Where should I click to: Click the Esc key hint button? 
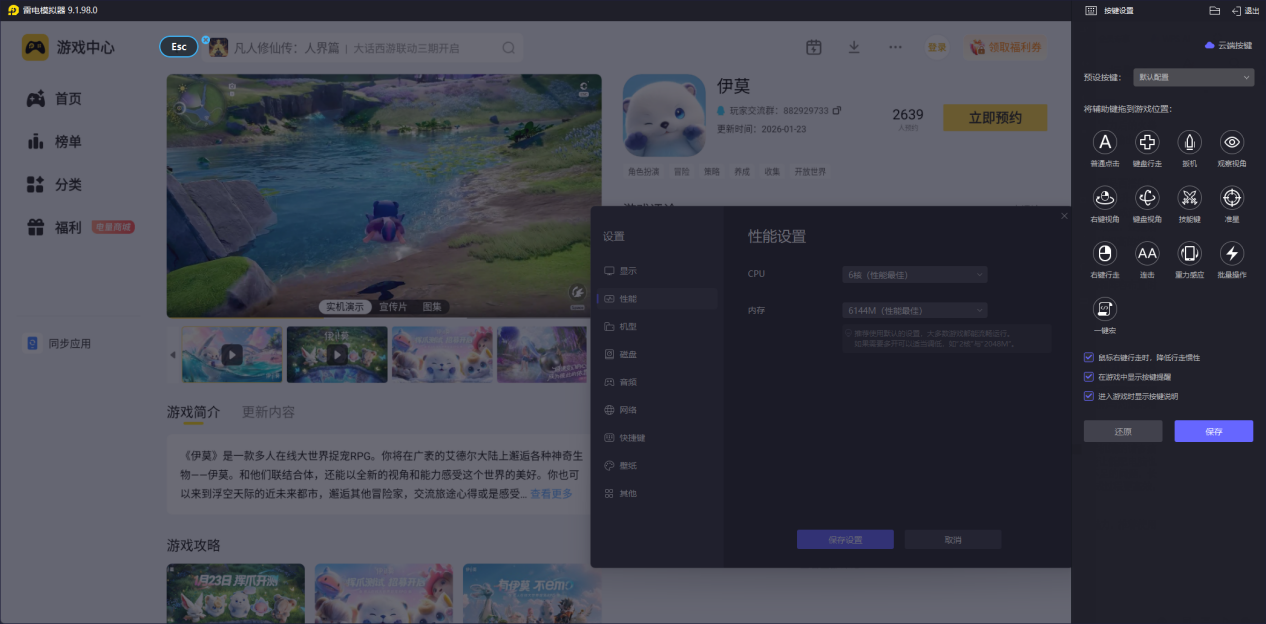click(x=179, y=47)
